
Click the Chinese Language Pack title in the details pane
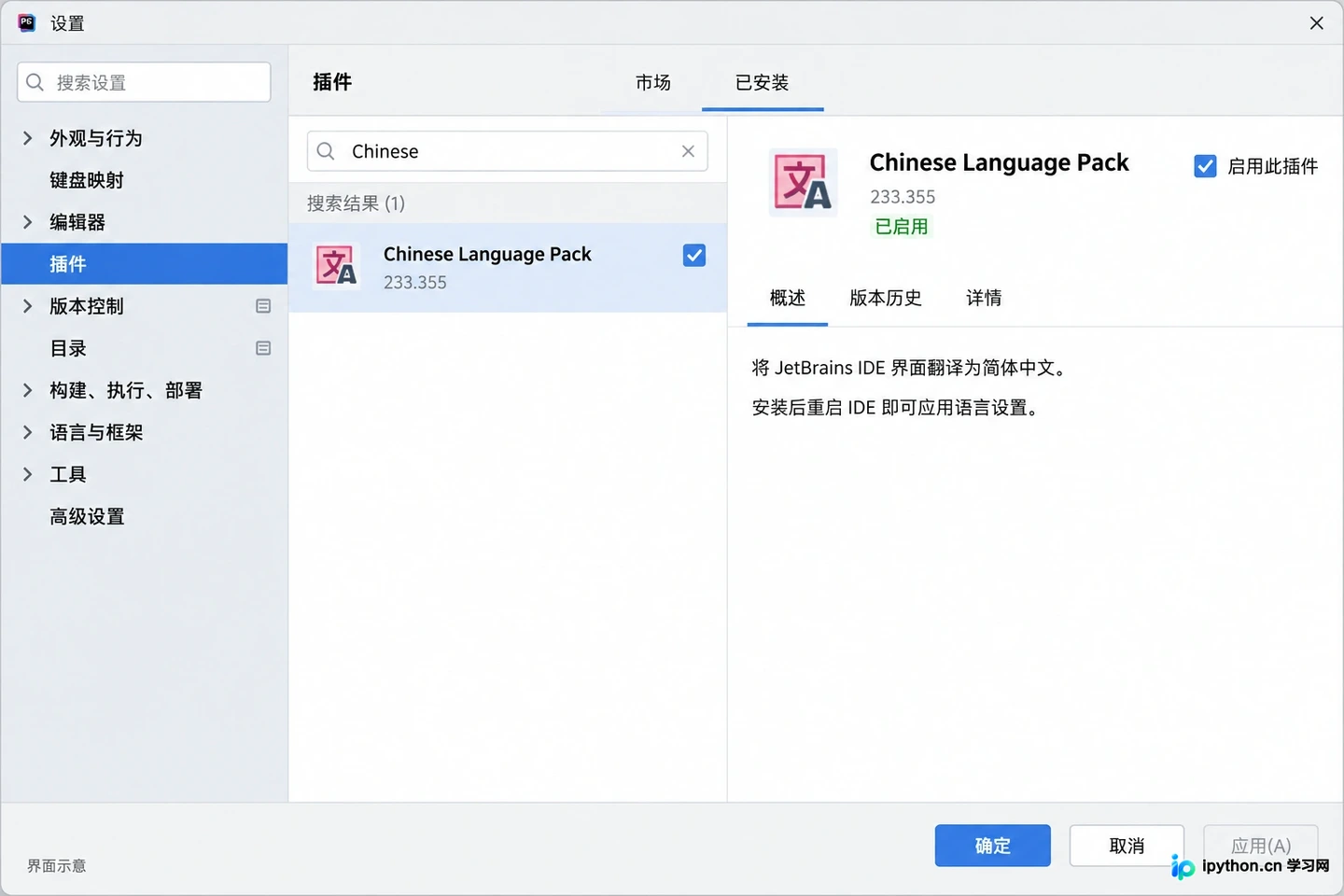click(999, 162)
